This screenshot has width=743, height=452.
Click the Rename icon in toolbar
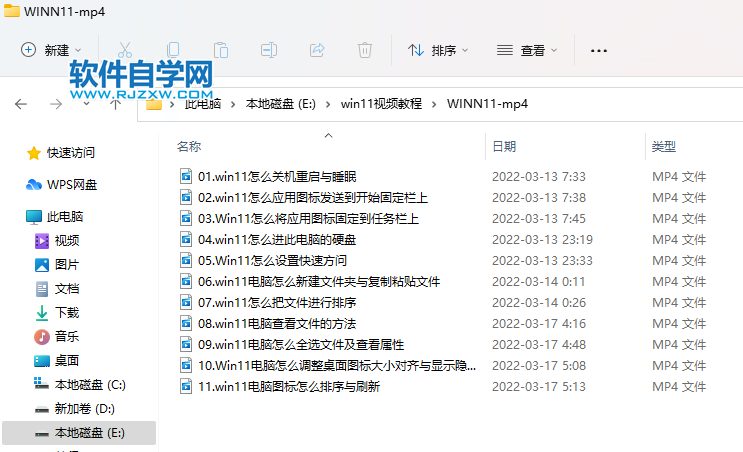[x=269, y=50]
